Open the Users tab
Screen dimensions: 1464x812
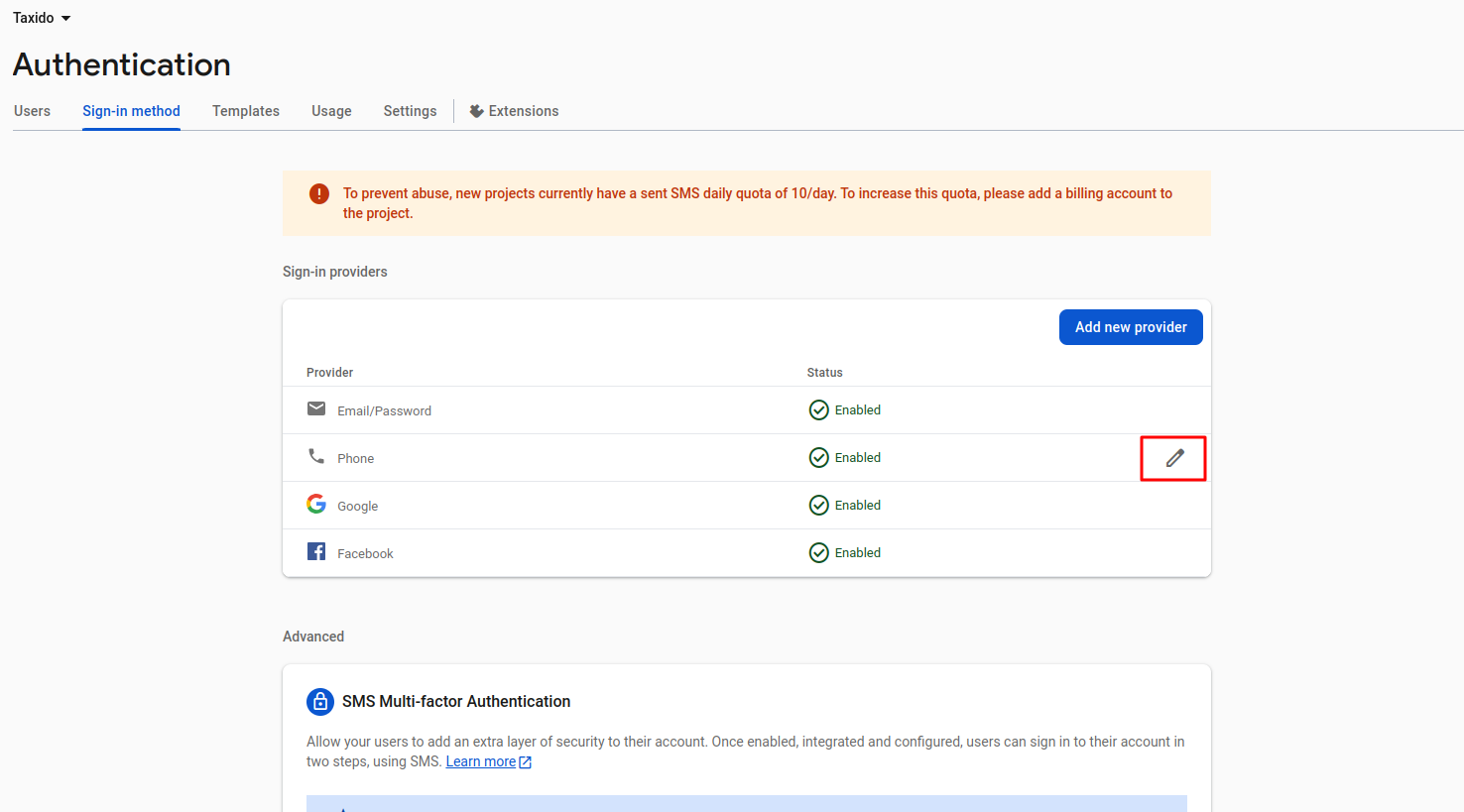32,110
